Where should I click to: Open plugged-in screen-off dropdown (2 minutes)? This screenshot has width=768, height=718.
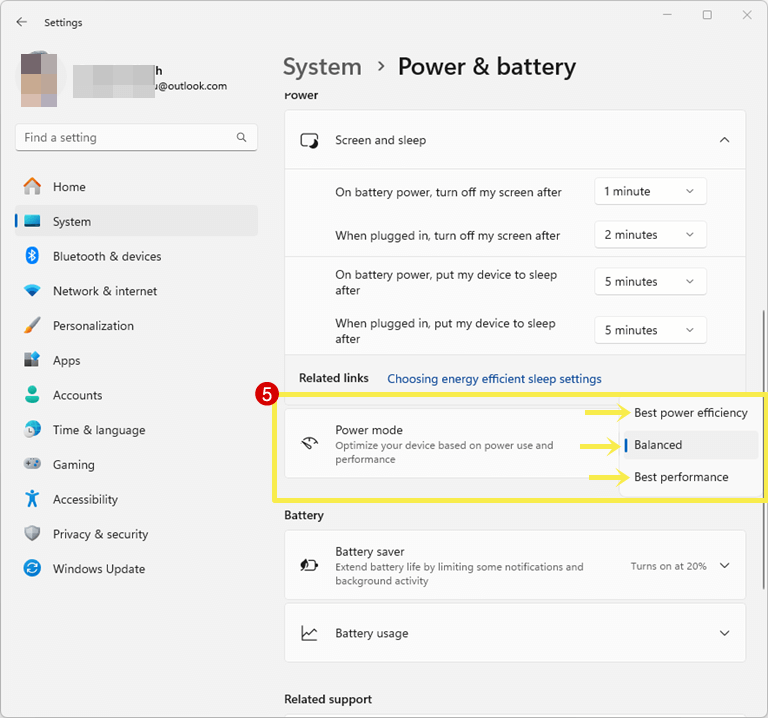coord(650,235)
